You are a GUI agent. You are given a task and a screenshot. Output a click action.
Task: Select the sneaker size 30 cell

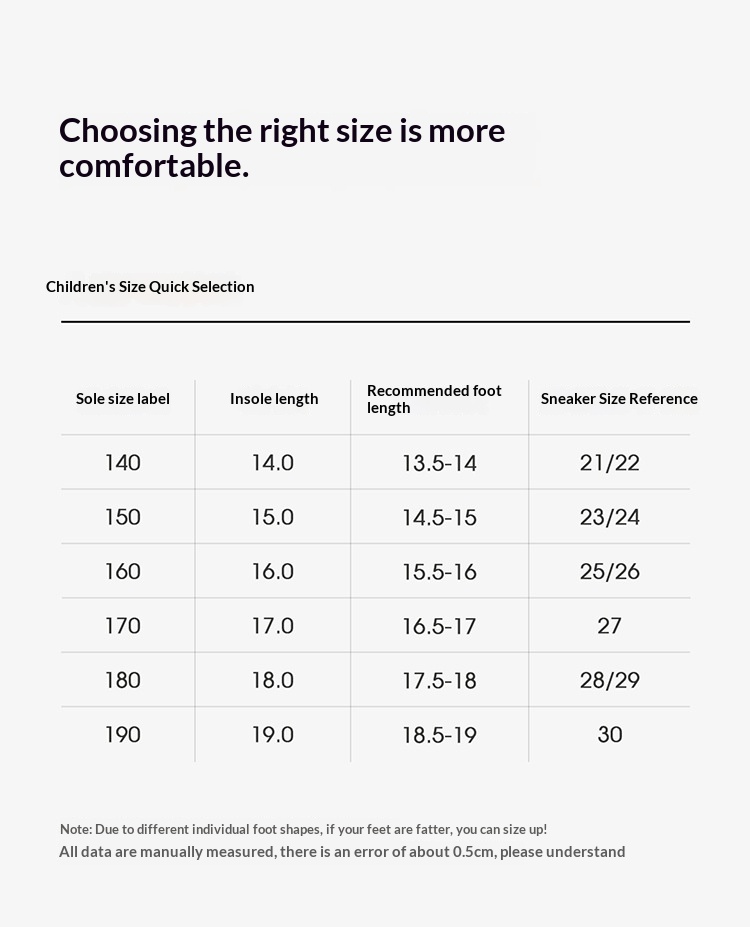click(x=609, y=734)
